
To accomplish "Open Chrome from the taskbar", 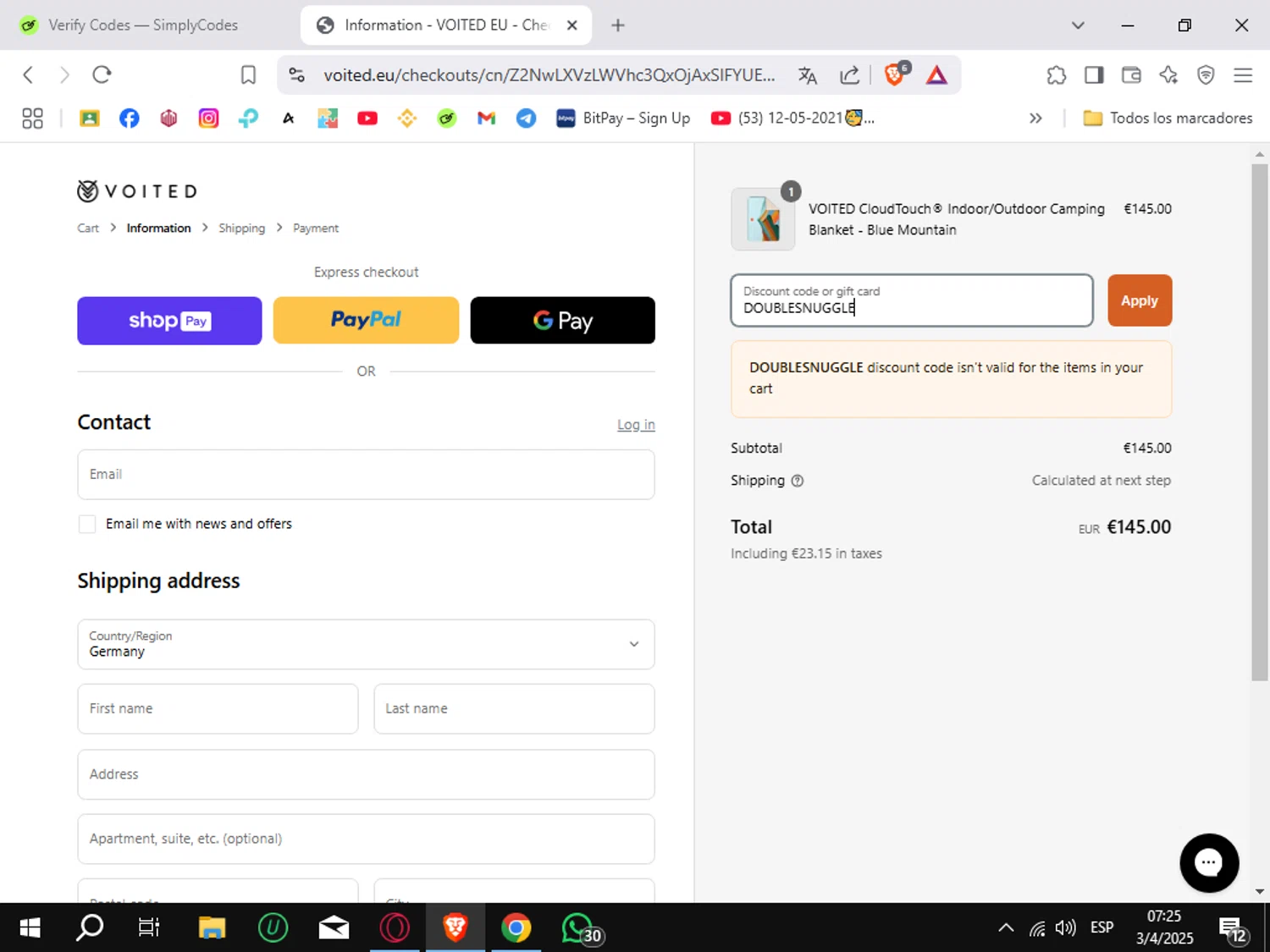I will click(x=516, y=928).
